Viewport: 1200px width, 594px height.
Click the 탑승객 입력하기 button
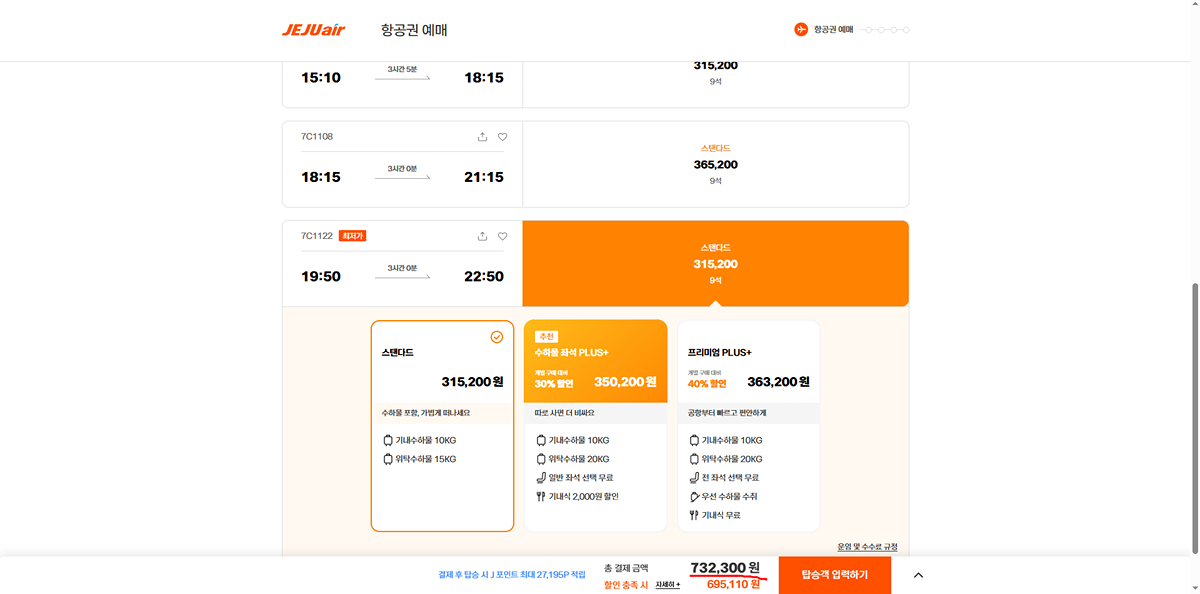(x=835, y=575)
